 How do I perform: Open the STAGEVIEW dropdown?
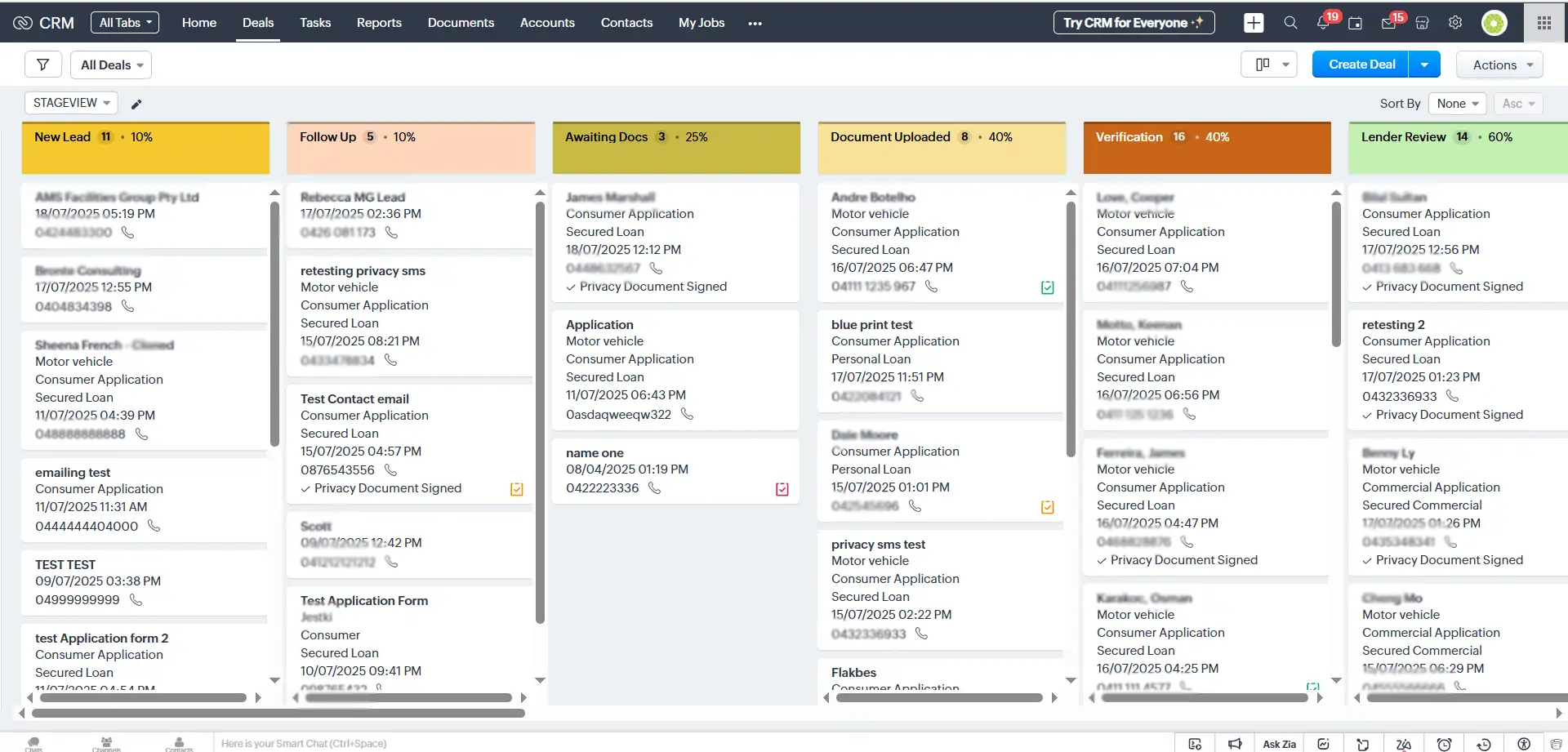(x=70, y=103)
